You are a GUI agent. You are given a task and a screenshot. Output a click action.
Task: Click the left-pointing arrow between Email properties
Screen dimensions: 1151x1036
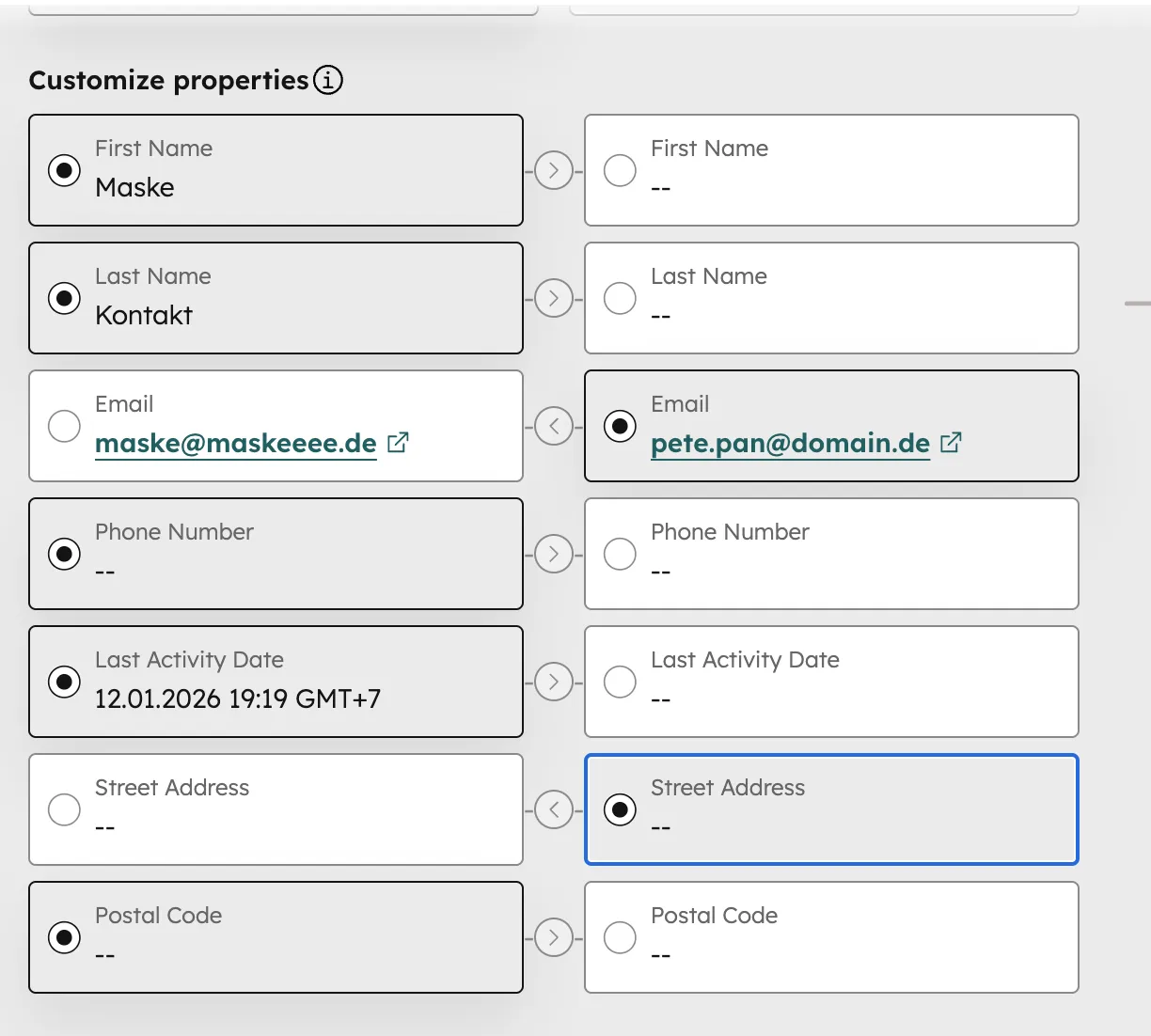tap(554, 426)
